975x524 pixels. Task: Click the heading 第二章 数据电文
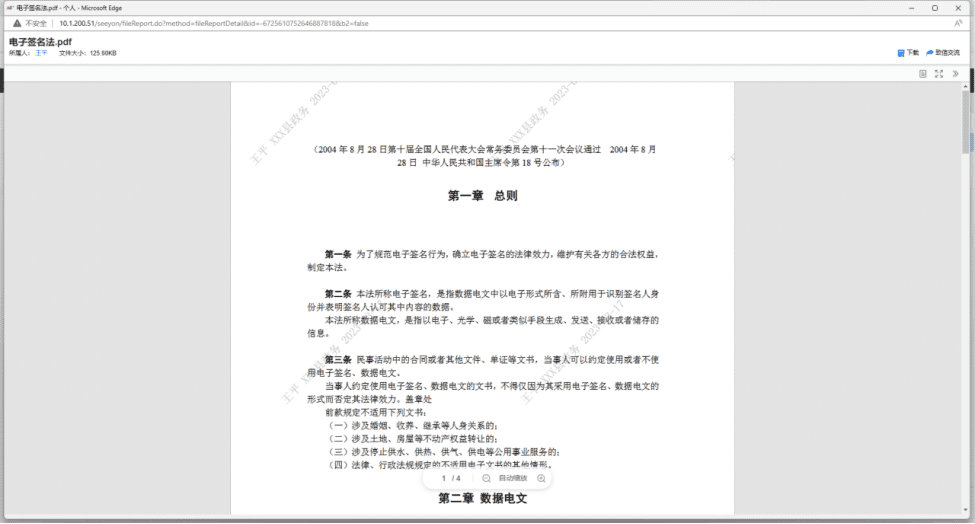coord(483,498)
